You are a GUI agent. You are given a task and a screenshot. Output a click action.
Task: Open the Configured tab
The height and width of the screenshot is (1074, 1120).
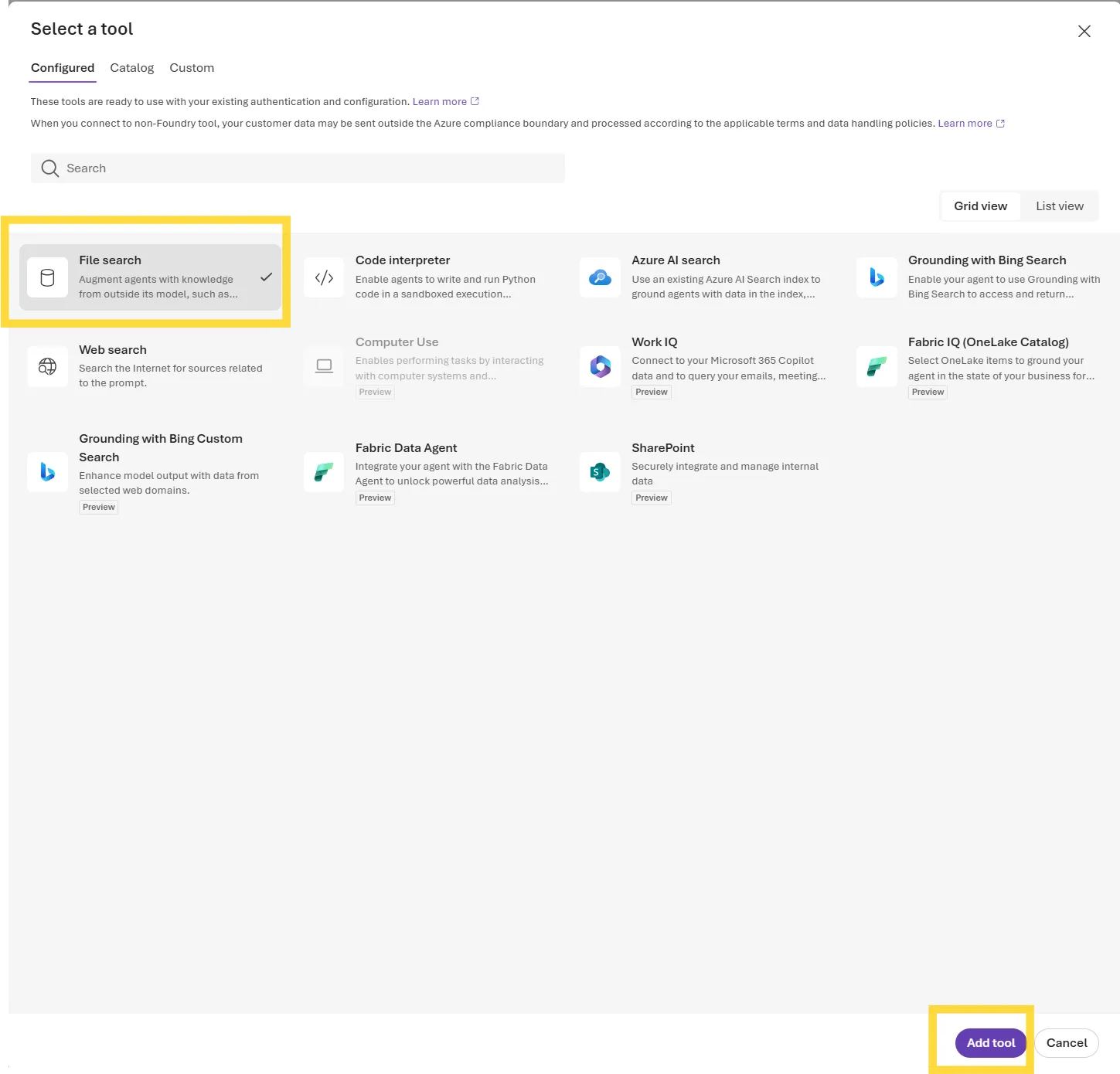pos(63,68)
